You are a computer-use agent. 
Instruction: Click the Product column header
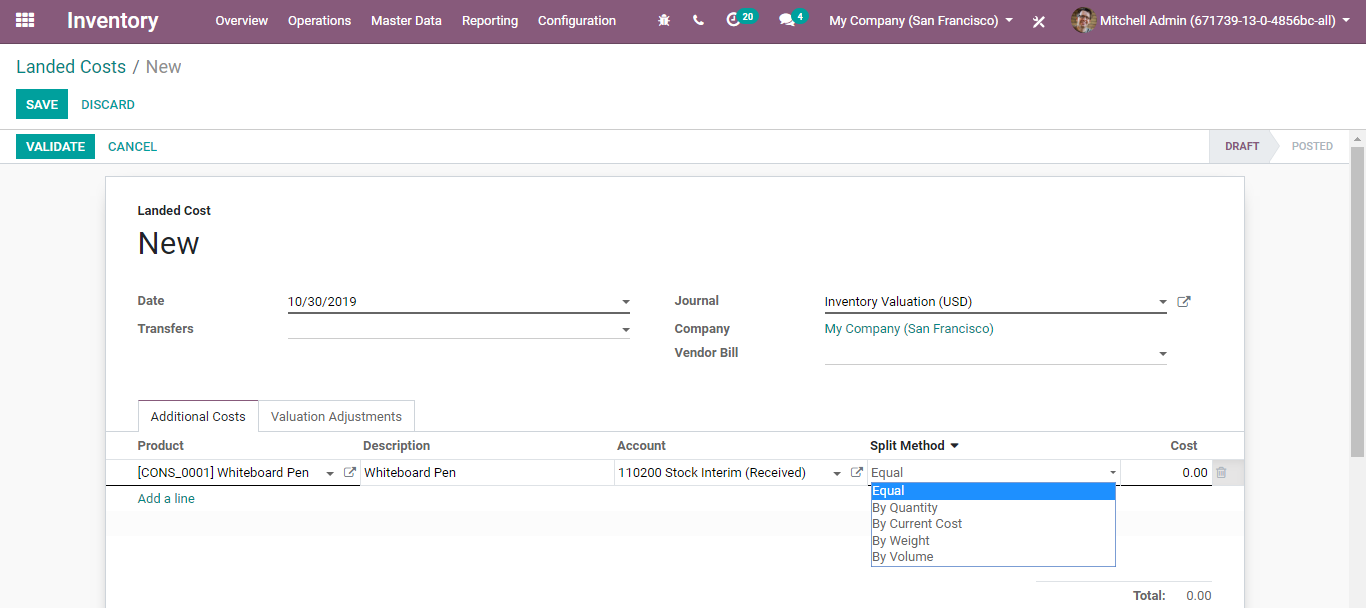[x=161, y=446]
